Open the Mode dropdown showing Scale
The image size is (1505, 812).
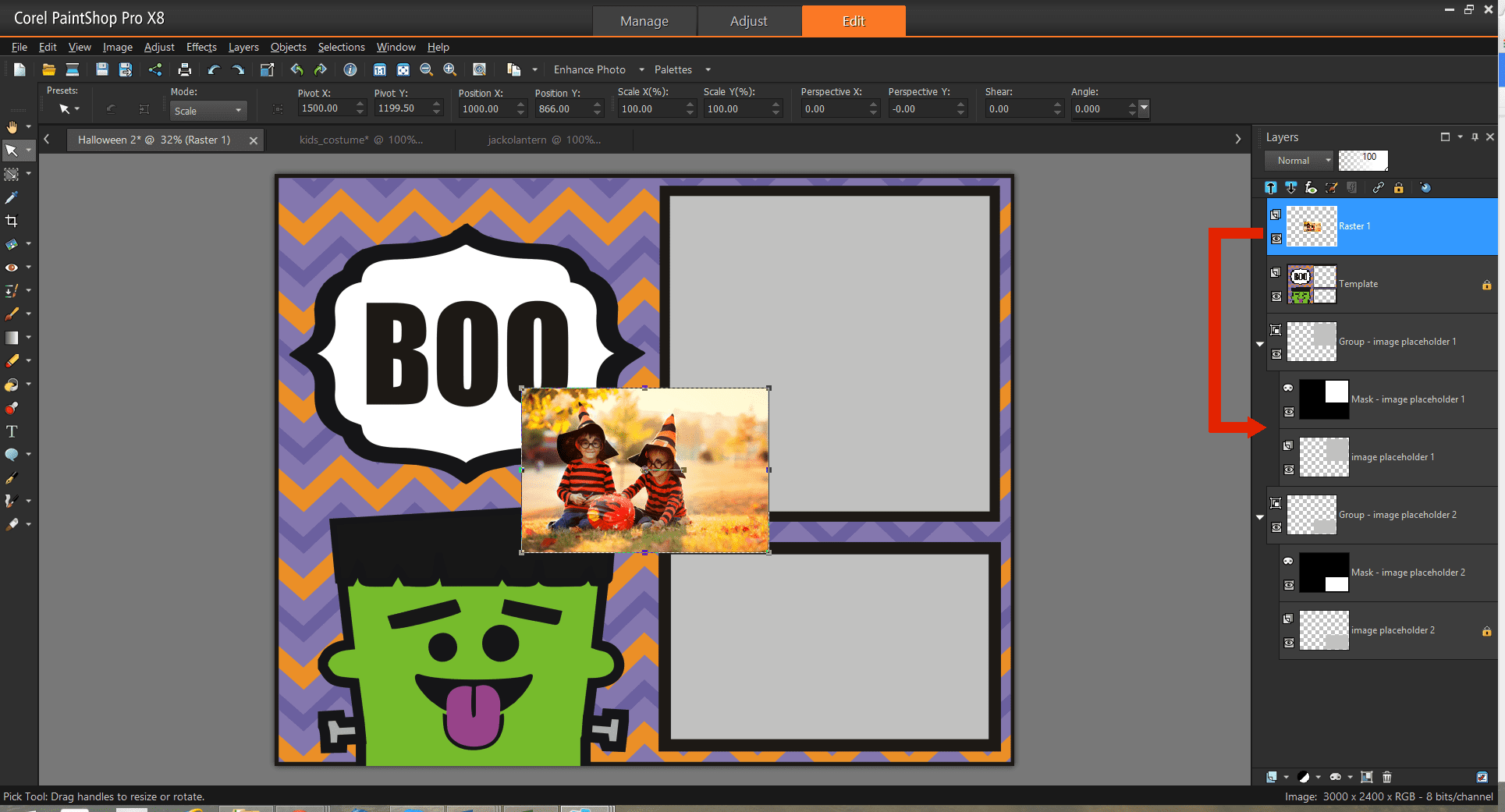pos(208,110)
